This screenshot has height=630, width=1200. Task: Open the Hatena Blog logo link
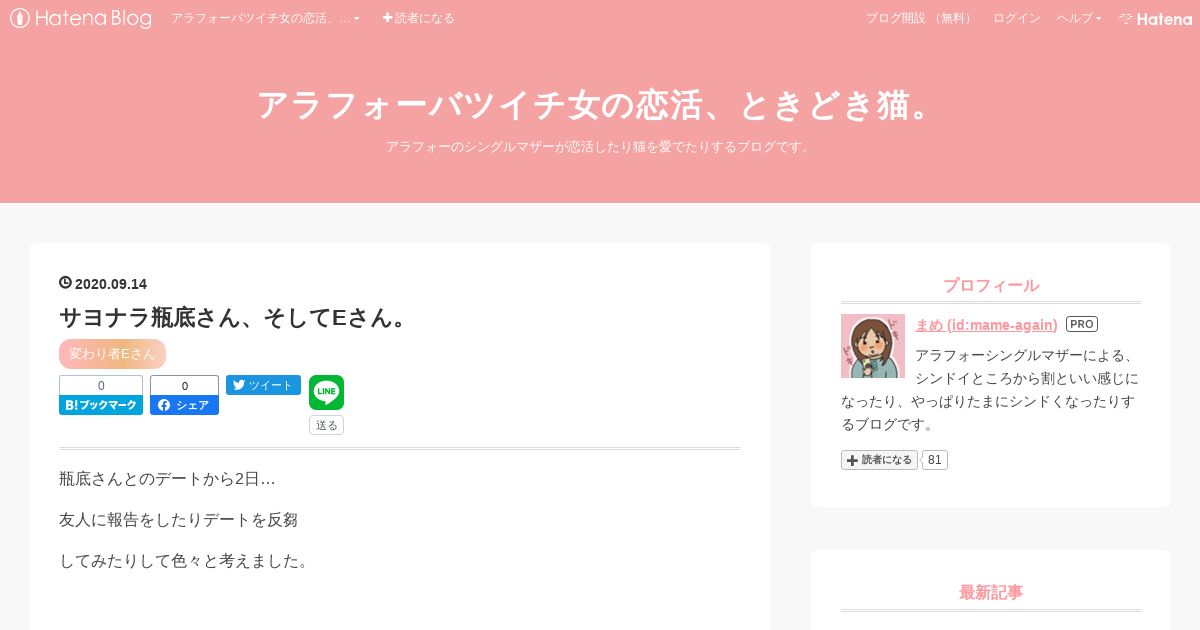(81, 18)
